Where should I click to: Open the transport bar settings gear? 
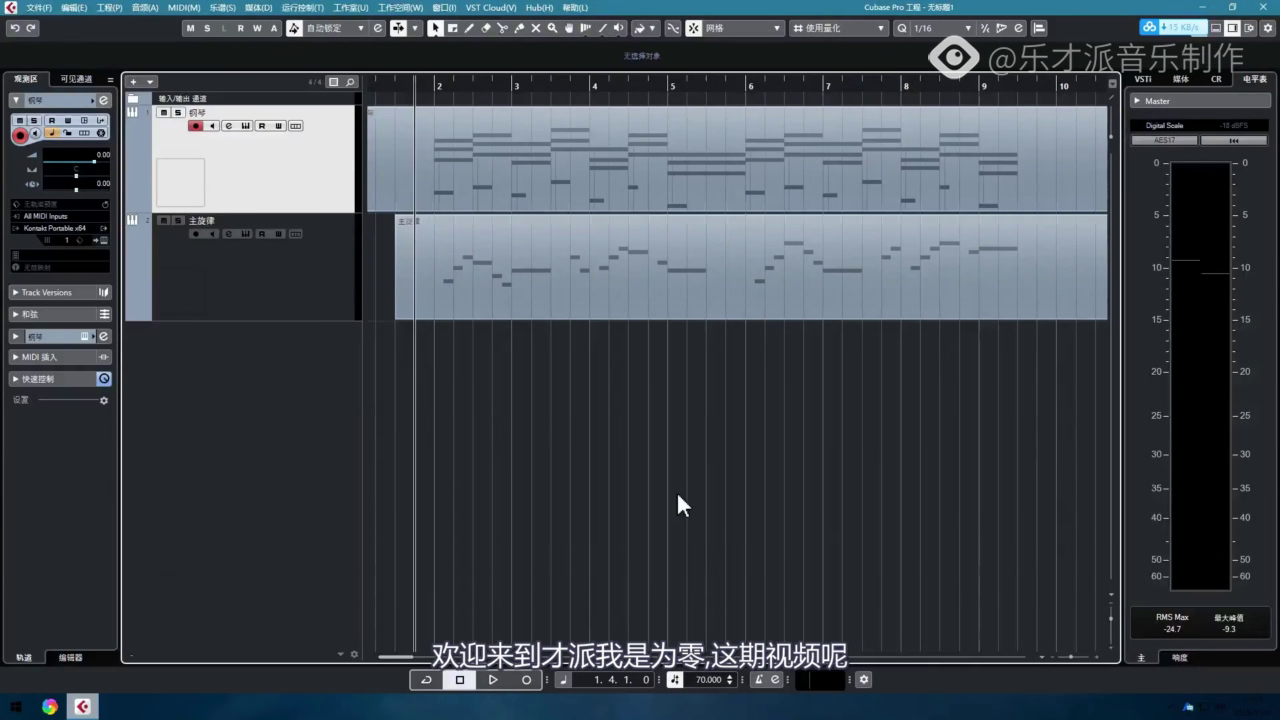pyautogui.click(x=864, y=680)
